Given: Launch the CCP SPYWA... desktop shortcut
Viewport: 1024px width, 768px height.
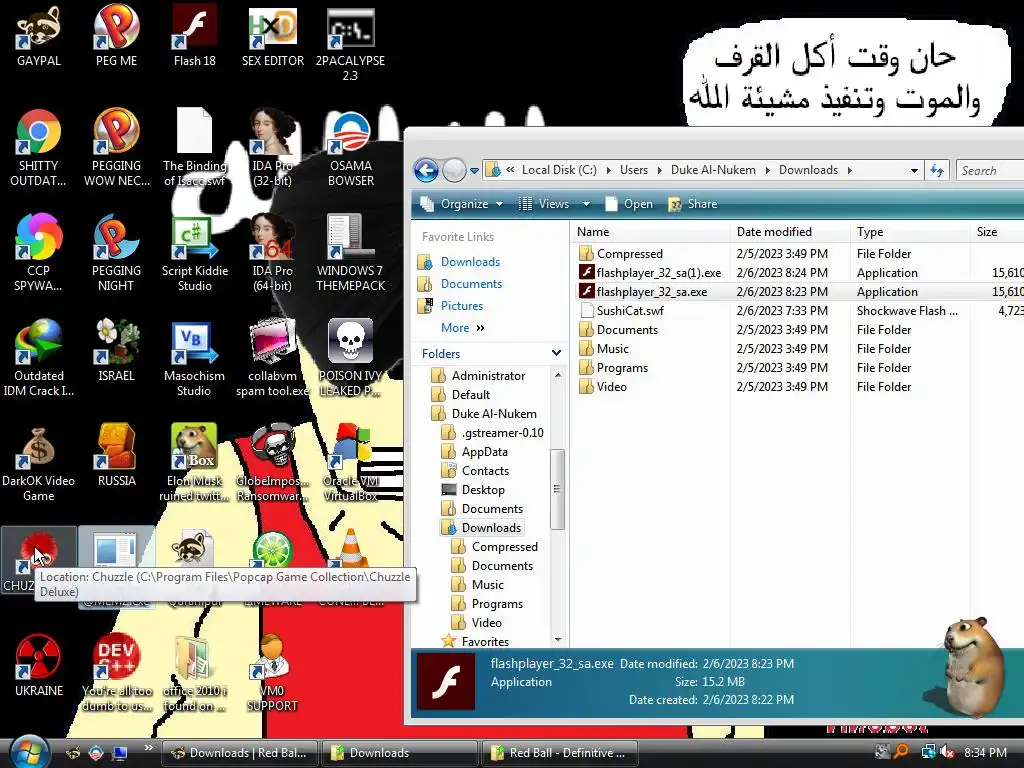Looking at the screenshot, I should (39, 253).
